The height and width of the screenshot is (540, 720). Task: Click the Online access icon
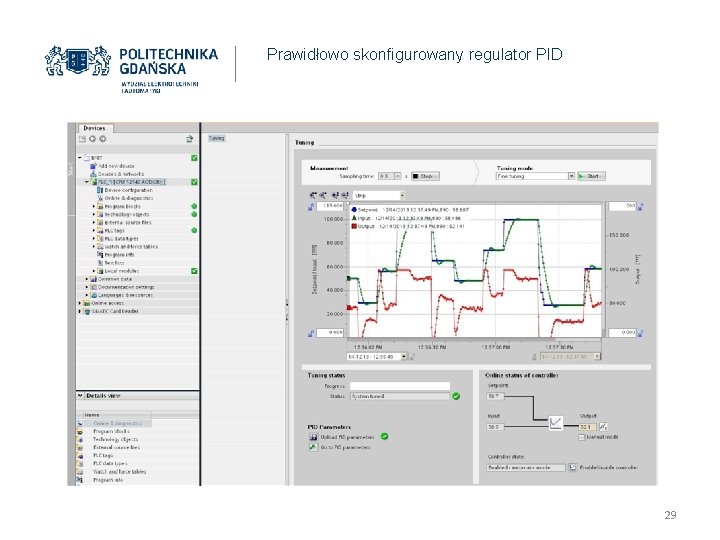pyautogui.click(x=87, y=303)
